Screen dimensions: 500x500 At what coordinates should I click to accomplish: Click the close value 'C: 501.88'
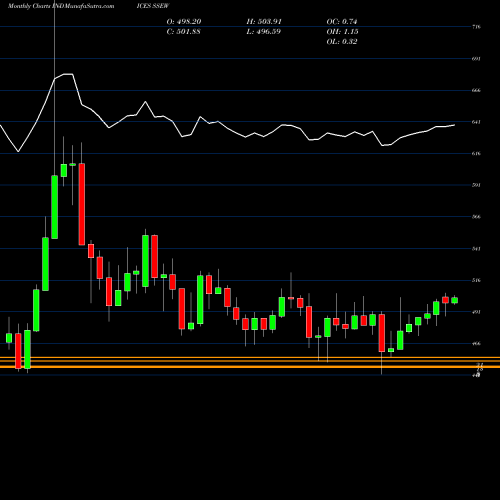click(184, 32)
